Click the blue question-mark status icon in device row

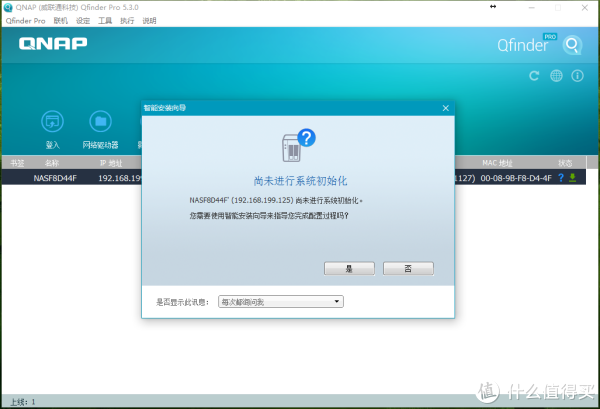[x=561, y=178]
